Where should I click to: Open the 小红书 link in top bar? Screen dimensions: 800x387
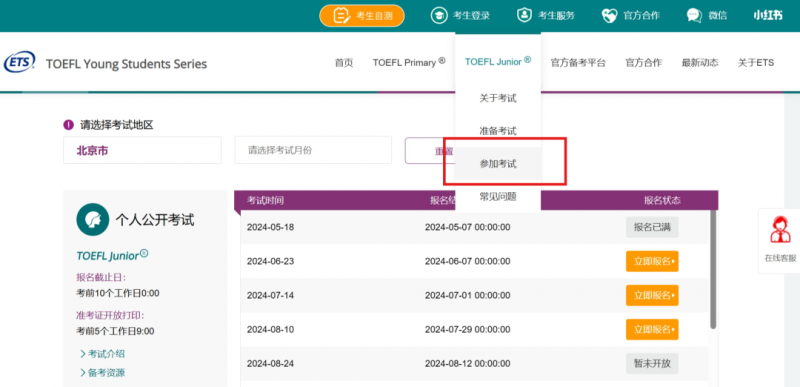768,16
